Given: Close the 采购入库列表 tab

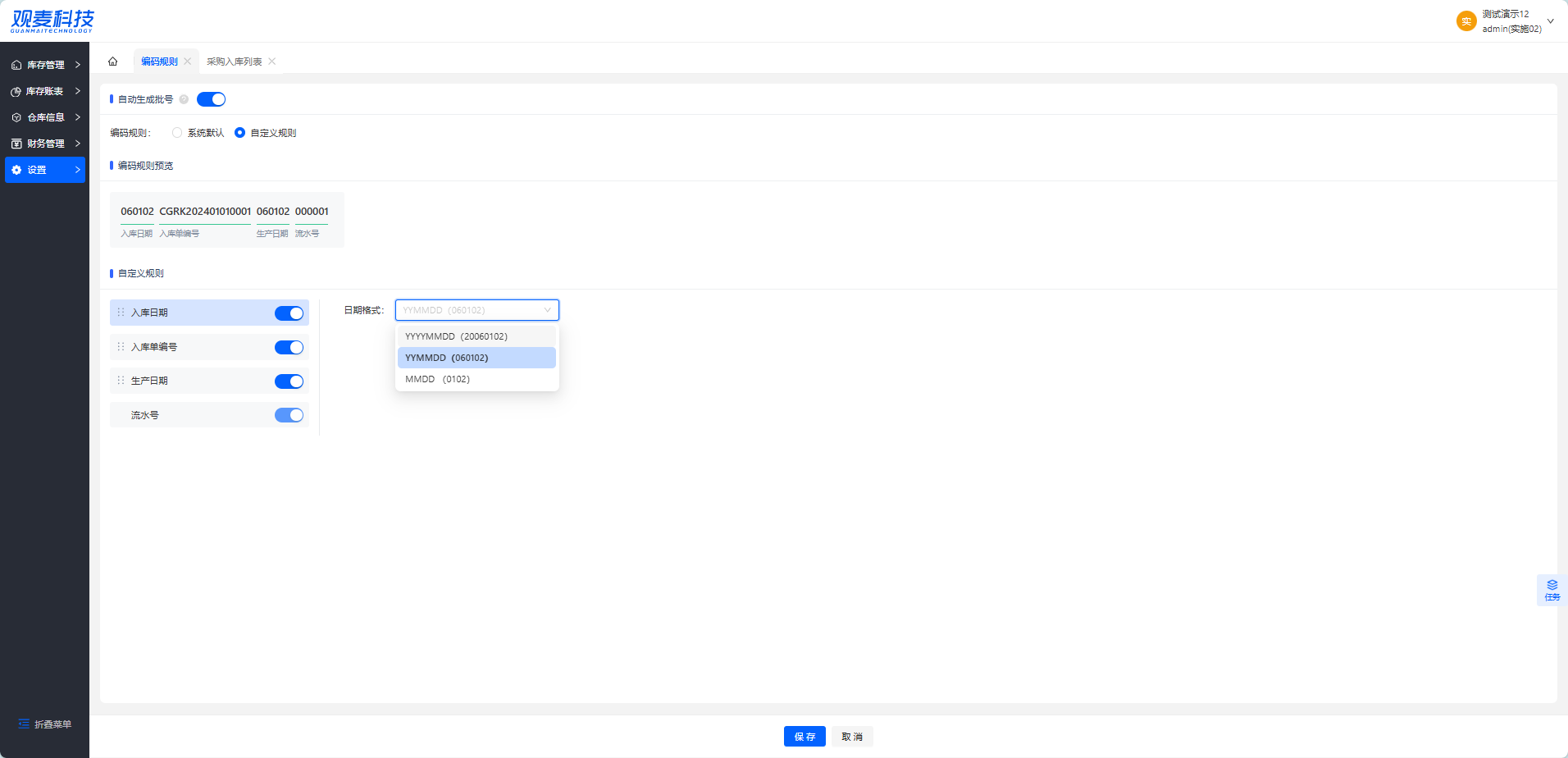Looking at the screenshot, I should pos(272,62).
